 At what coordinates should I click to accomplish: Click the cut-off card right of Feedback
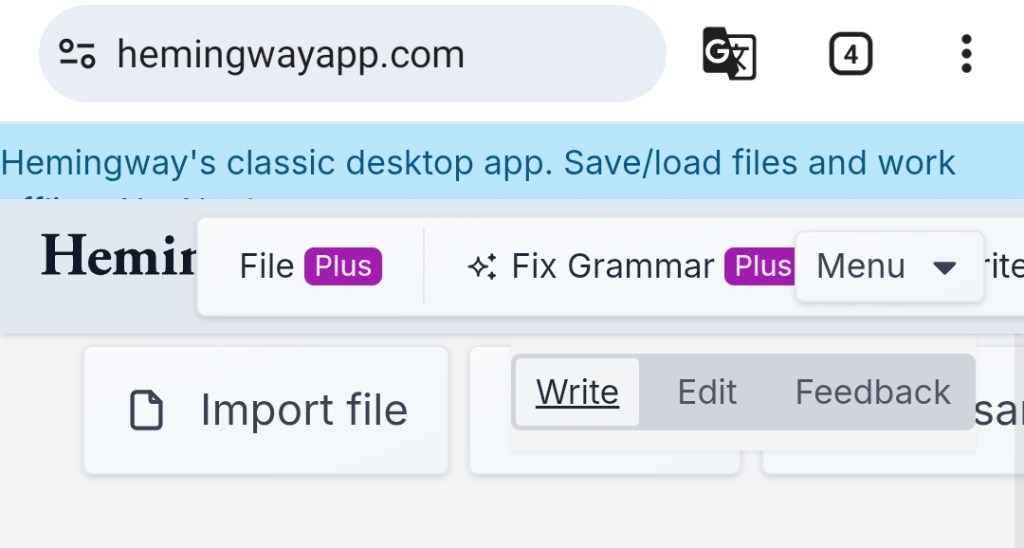999,411
